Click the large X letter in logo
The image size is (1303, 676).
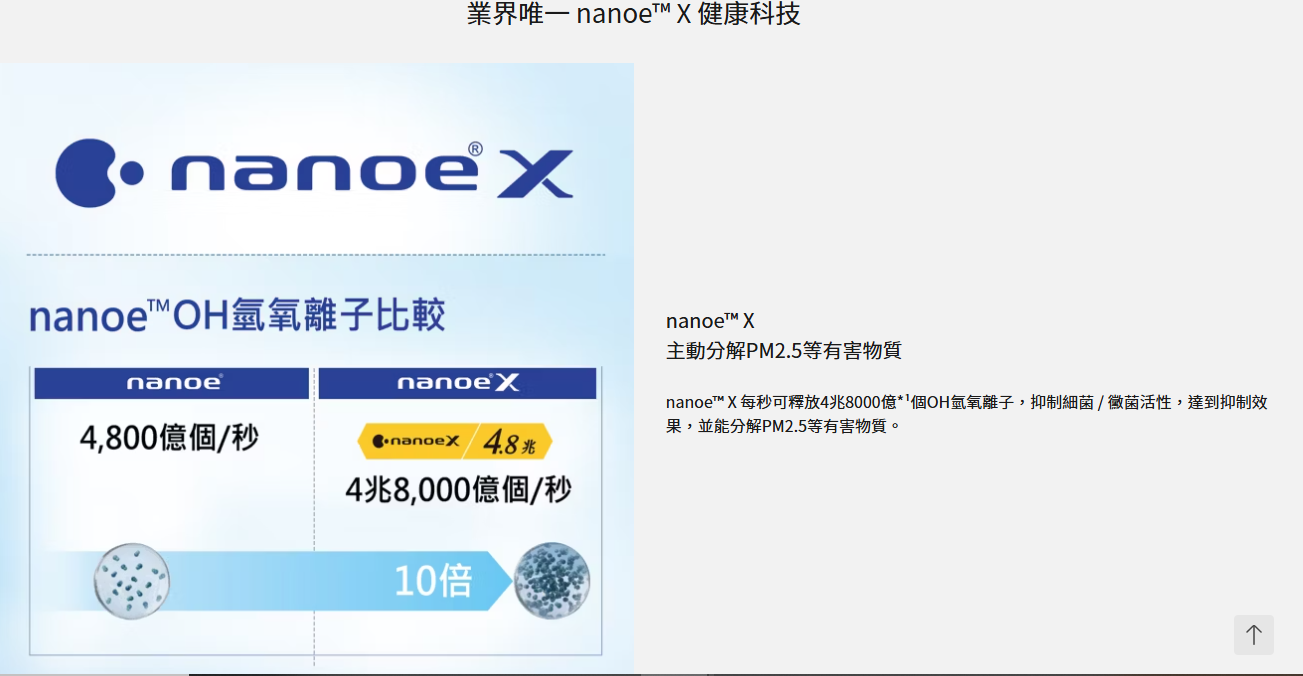click(533, 174)
